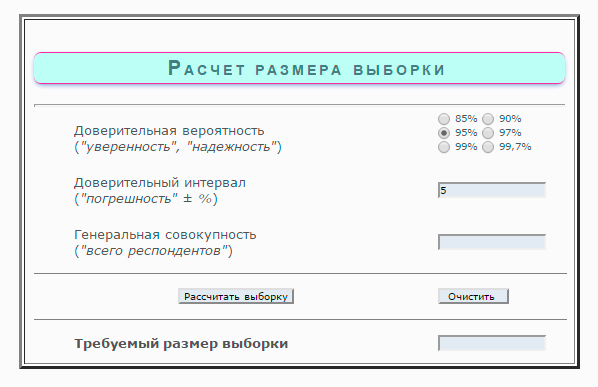Click the Доверительный интервал label
This screenshot has width=598, height=387.
tap(160, 183)
